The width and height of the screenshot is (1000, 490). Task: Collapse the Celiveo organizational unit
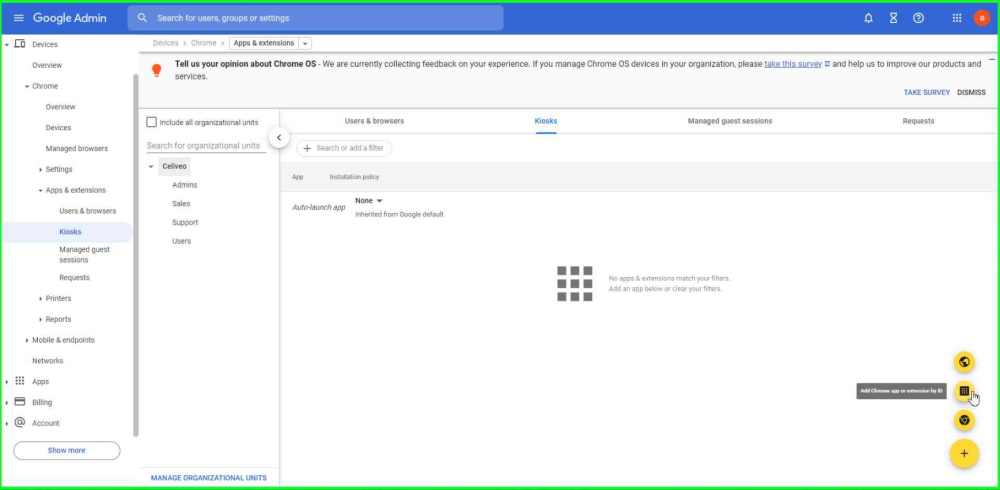151,167
